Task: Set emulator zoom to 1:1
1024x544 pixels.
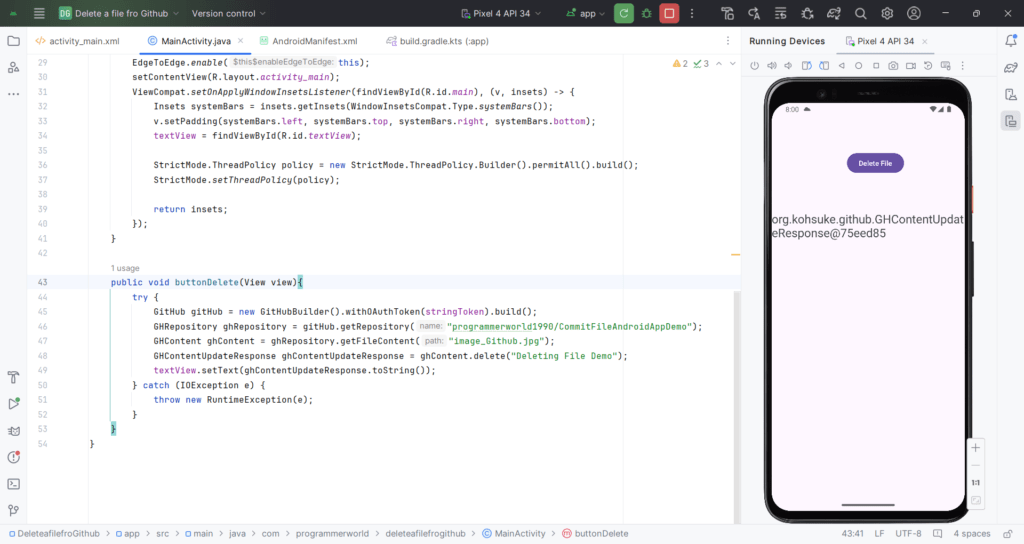Action: [975, 483]
